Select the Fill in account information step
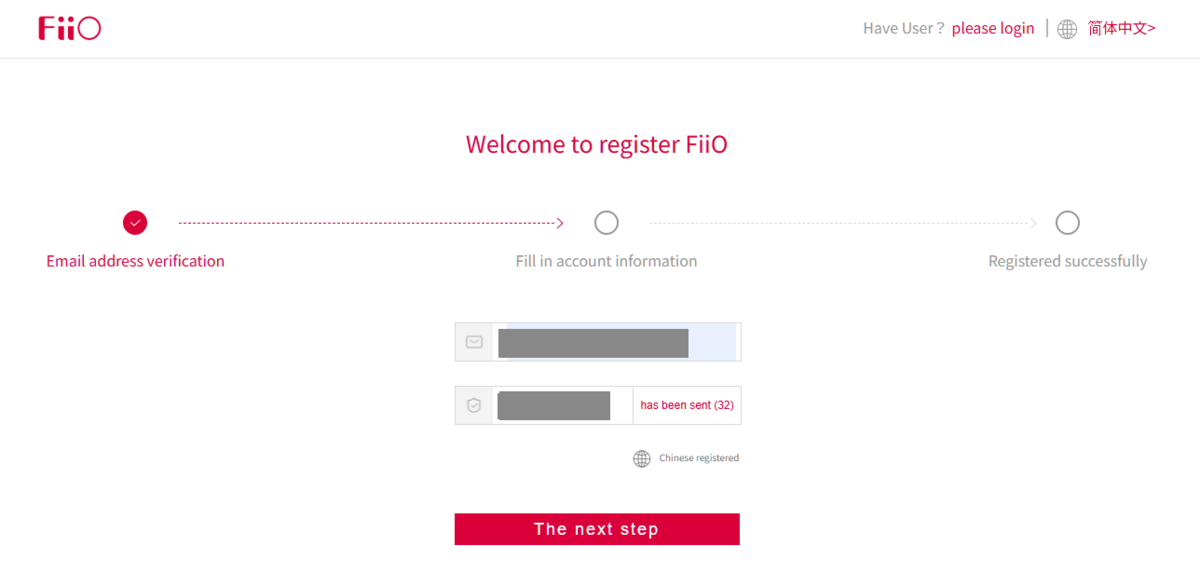The height and width of the screenshot is (587, 1200). pyautogui.click(x=606, y=261)
